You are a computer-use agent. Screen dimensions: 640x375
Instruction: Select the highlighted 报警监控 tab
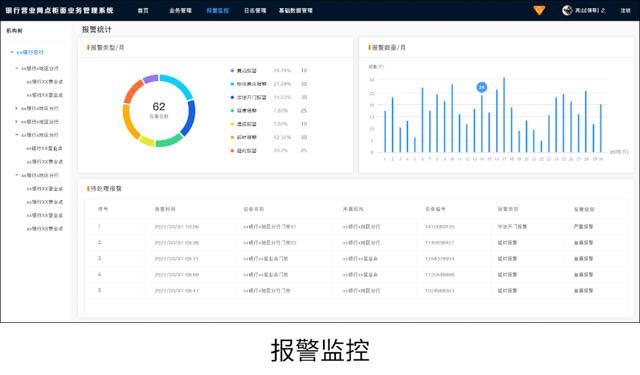pyautogui.click(x=218, y=11)
